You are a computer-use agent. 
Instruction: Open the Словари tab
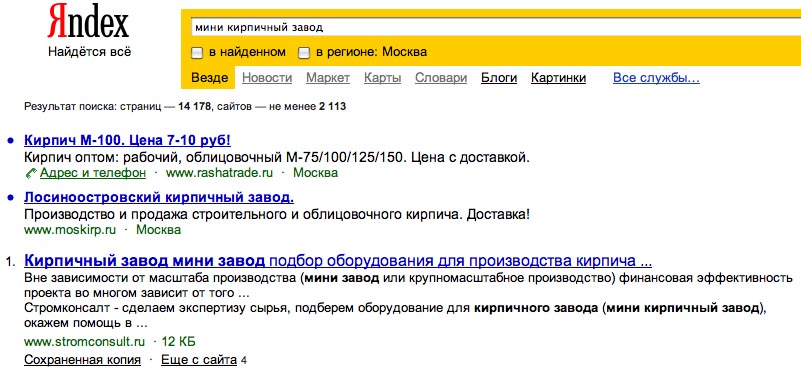coord(441,78)
